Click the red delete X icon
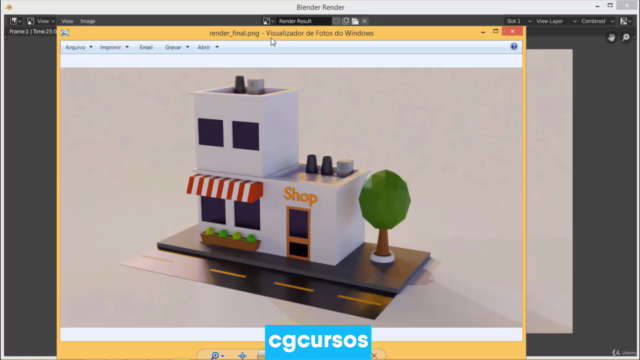 tap(374, 356)
